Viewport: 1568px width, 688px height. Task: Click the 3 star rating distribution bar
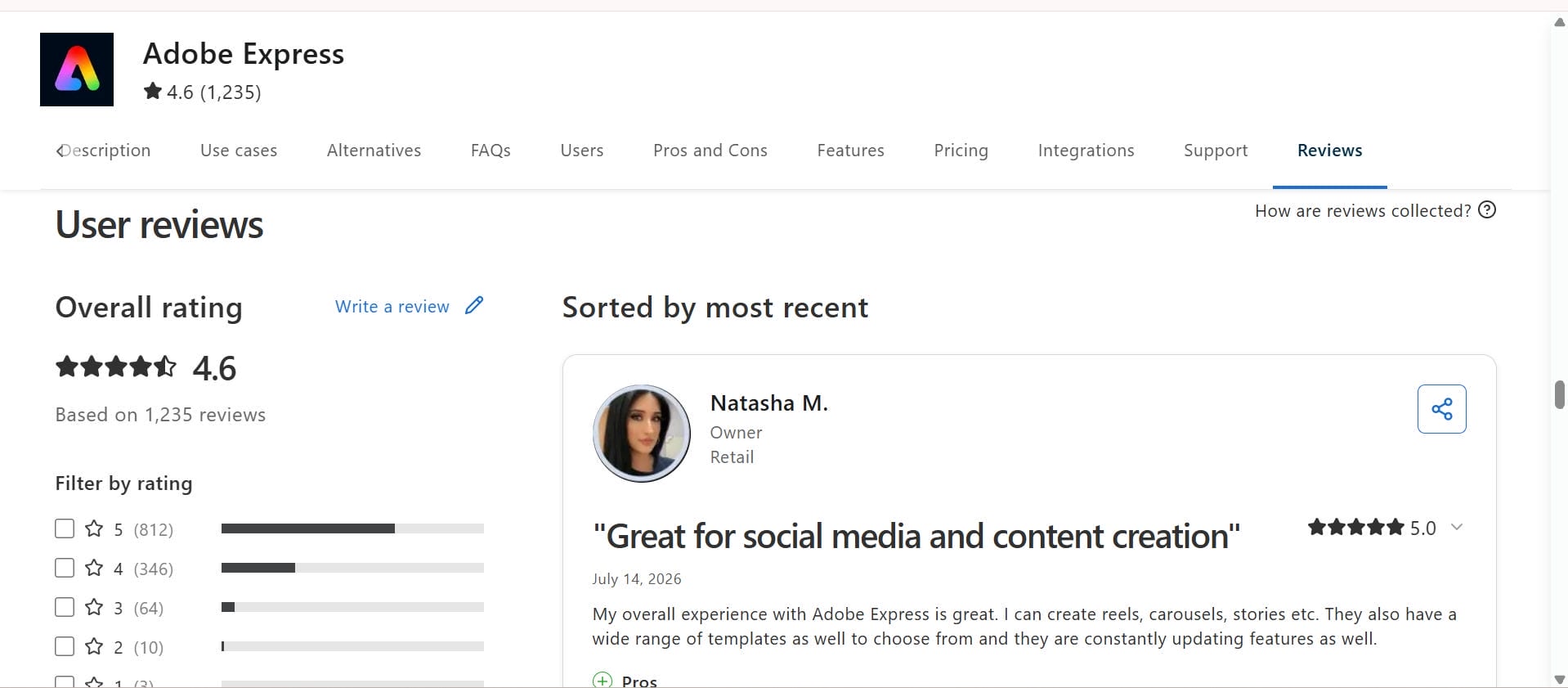click(352, 607)
